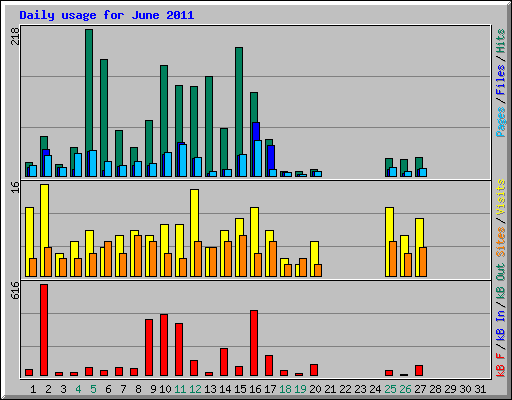This screenshot has height=400, width=512.
Task: Click day label 24 on the x-axis
Action: 375,389
